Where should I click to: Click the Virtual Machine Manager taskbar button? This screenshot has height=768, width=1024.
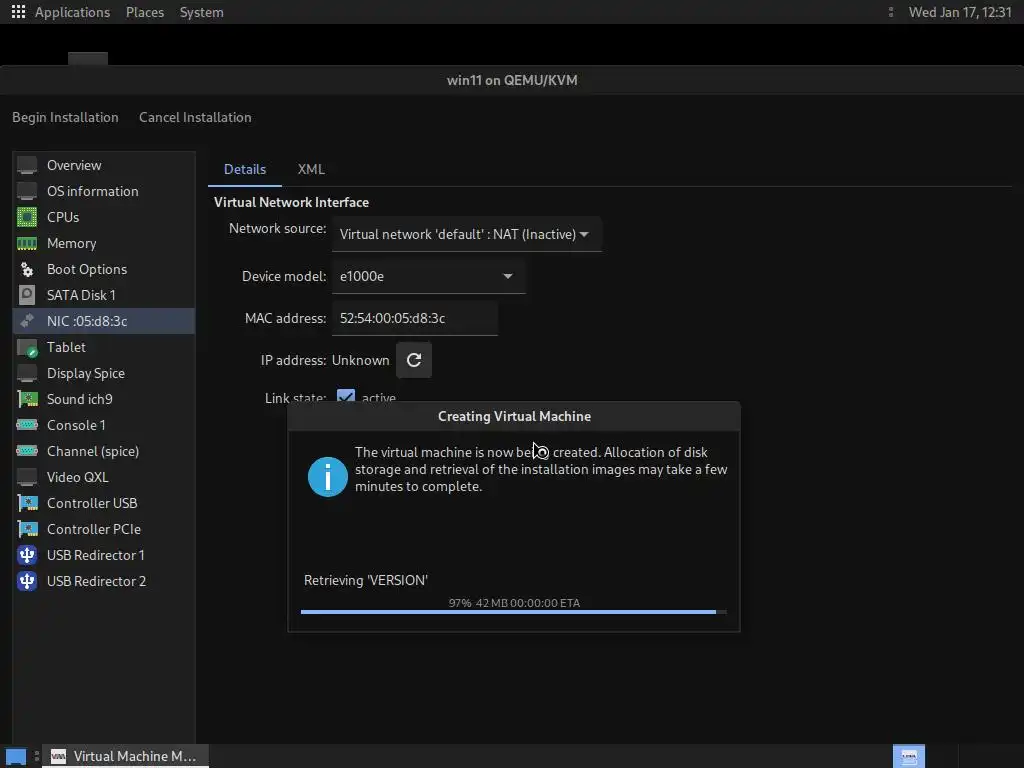(x=125, y=756)
